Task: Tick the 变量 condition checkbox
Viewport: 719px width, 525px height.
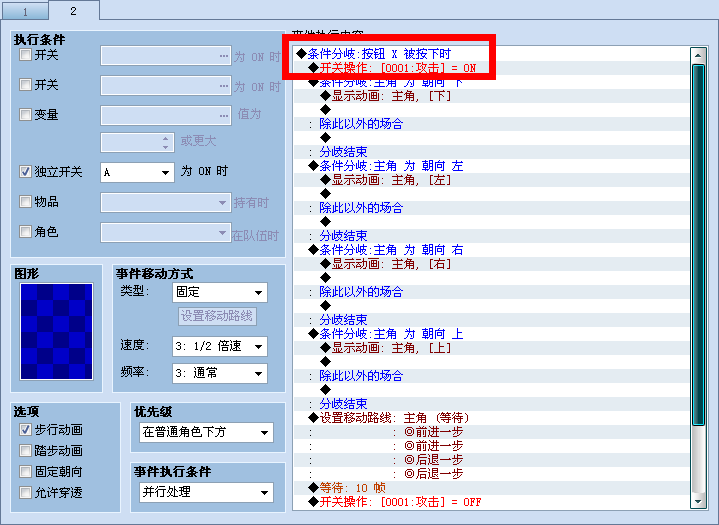Action: pos(25,114)
